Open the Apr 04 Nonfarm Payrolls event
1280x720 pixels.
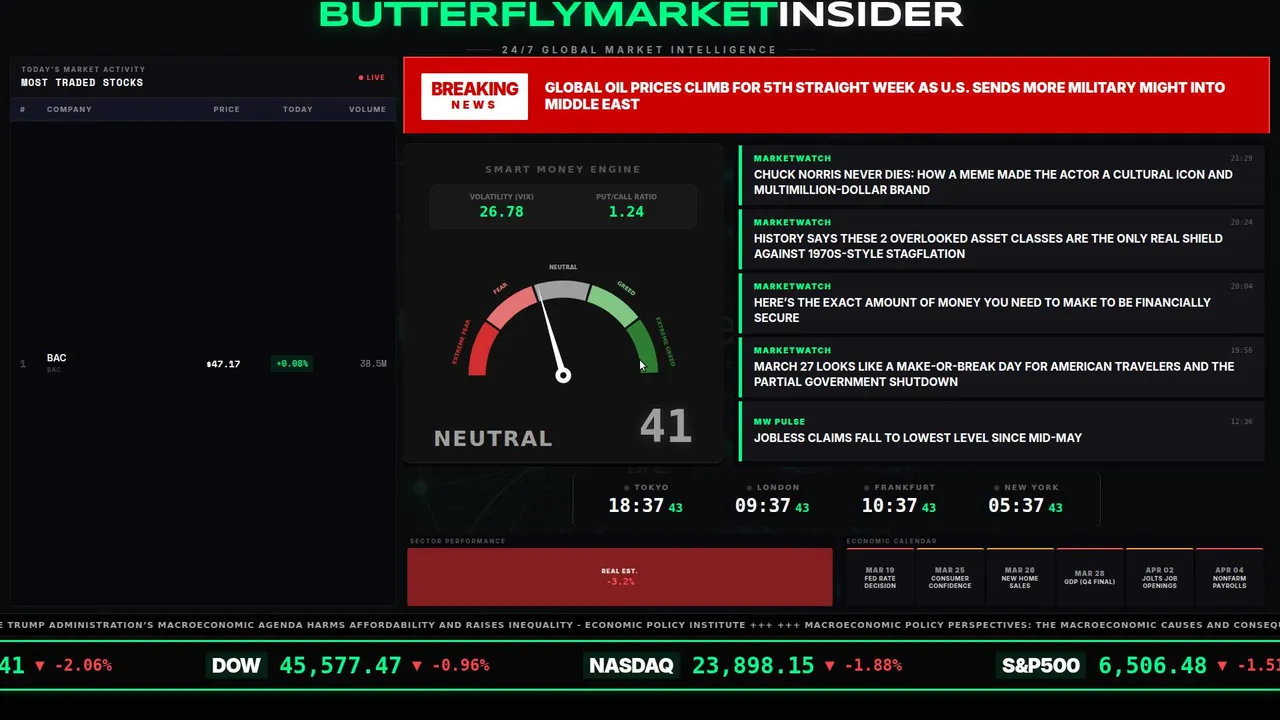click(x=1230, y=577)
